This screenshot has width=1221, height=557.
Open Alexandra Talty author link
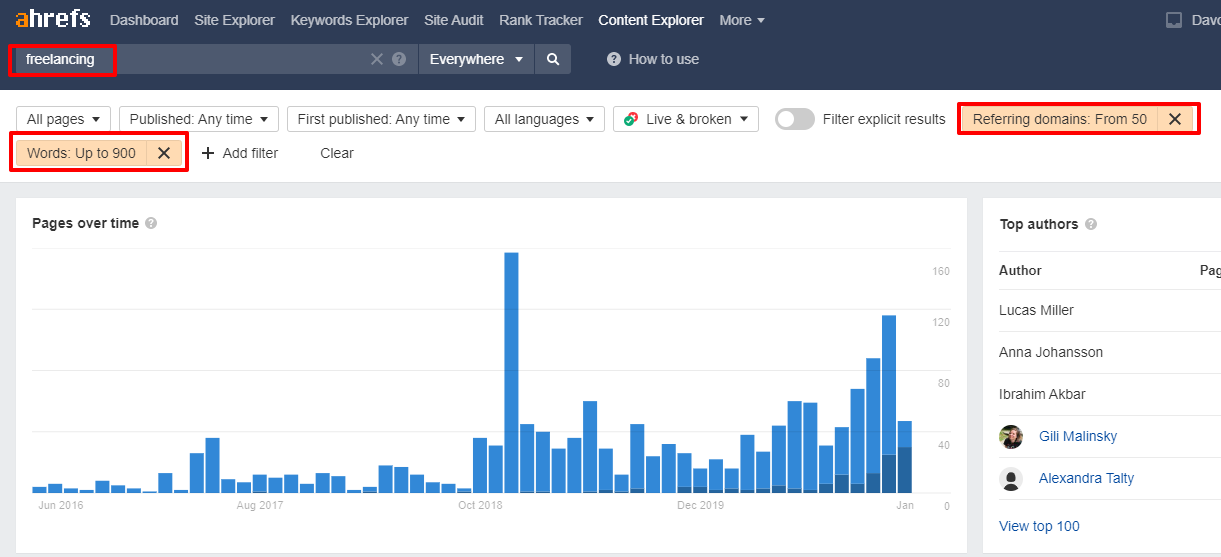1086,478
